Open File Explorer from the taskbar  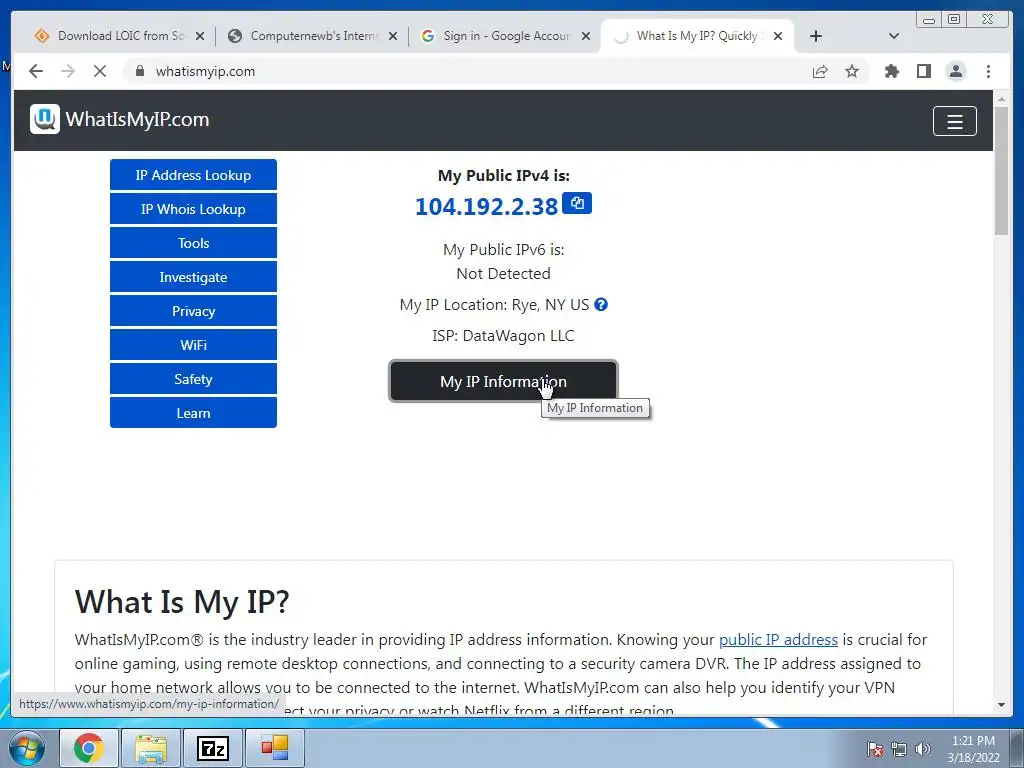[151, 748]
